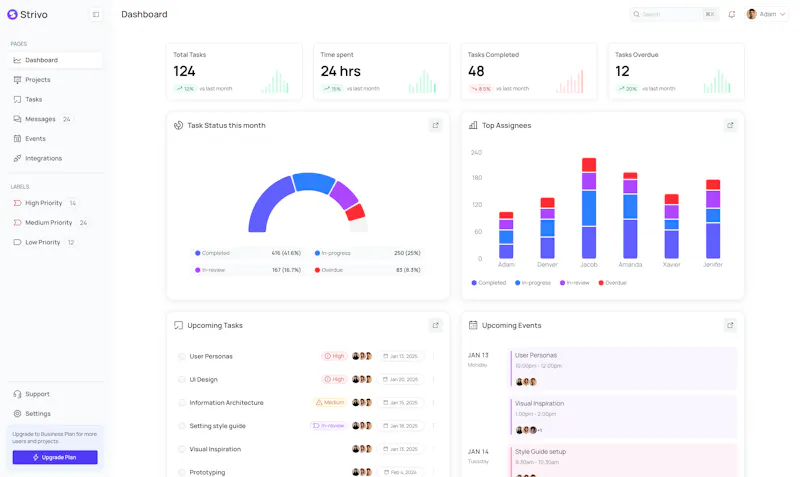
Task: Open the User Personas task options menu
Action: pos(433,356)
